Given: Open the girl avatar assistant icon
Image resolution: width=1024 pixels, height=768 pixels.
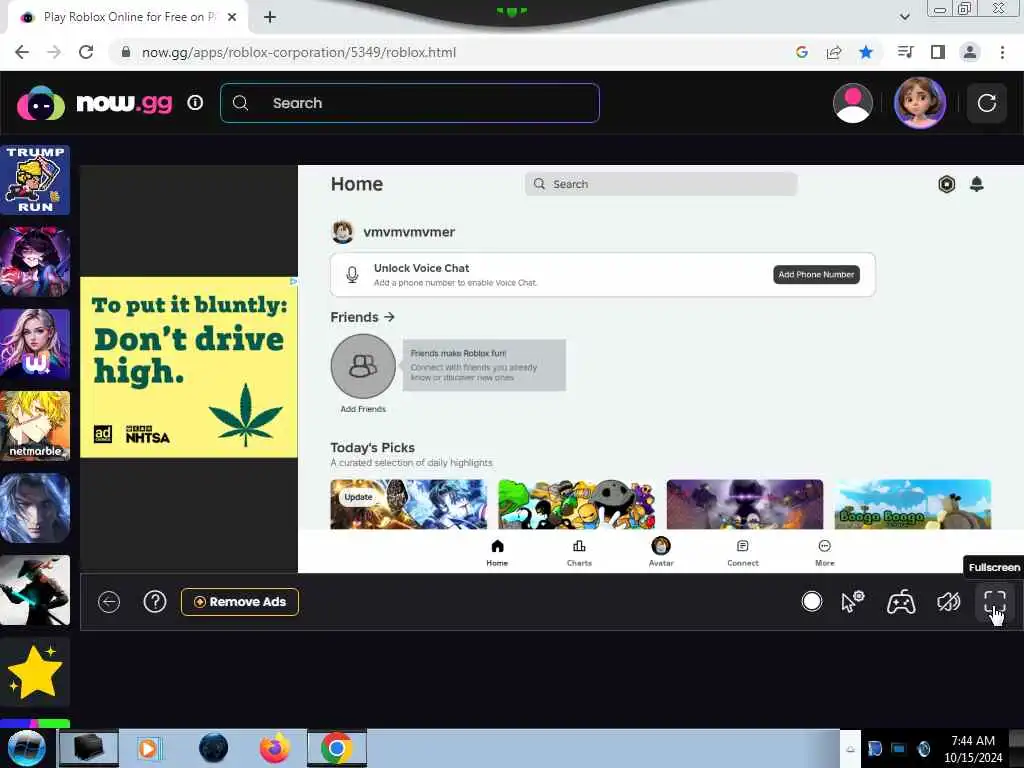Looking at the screenshot, I should (x=920, y=103).
